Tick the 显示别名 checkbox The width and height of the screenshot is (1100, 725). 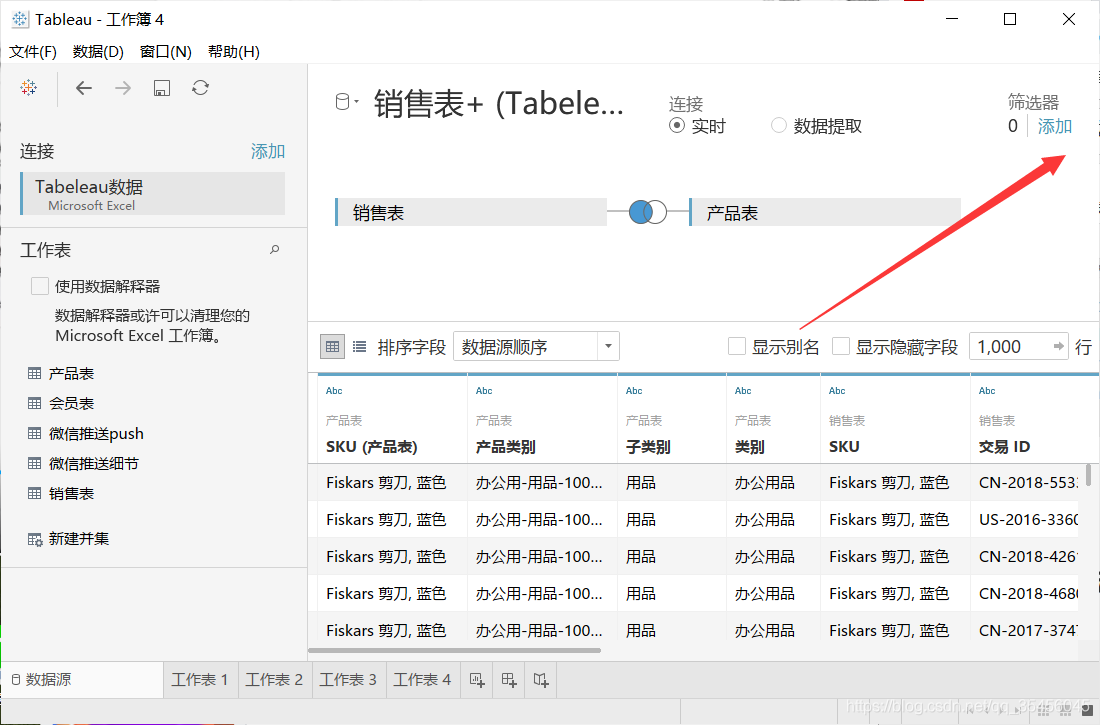(737, 346)
